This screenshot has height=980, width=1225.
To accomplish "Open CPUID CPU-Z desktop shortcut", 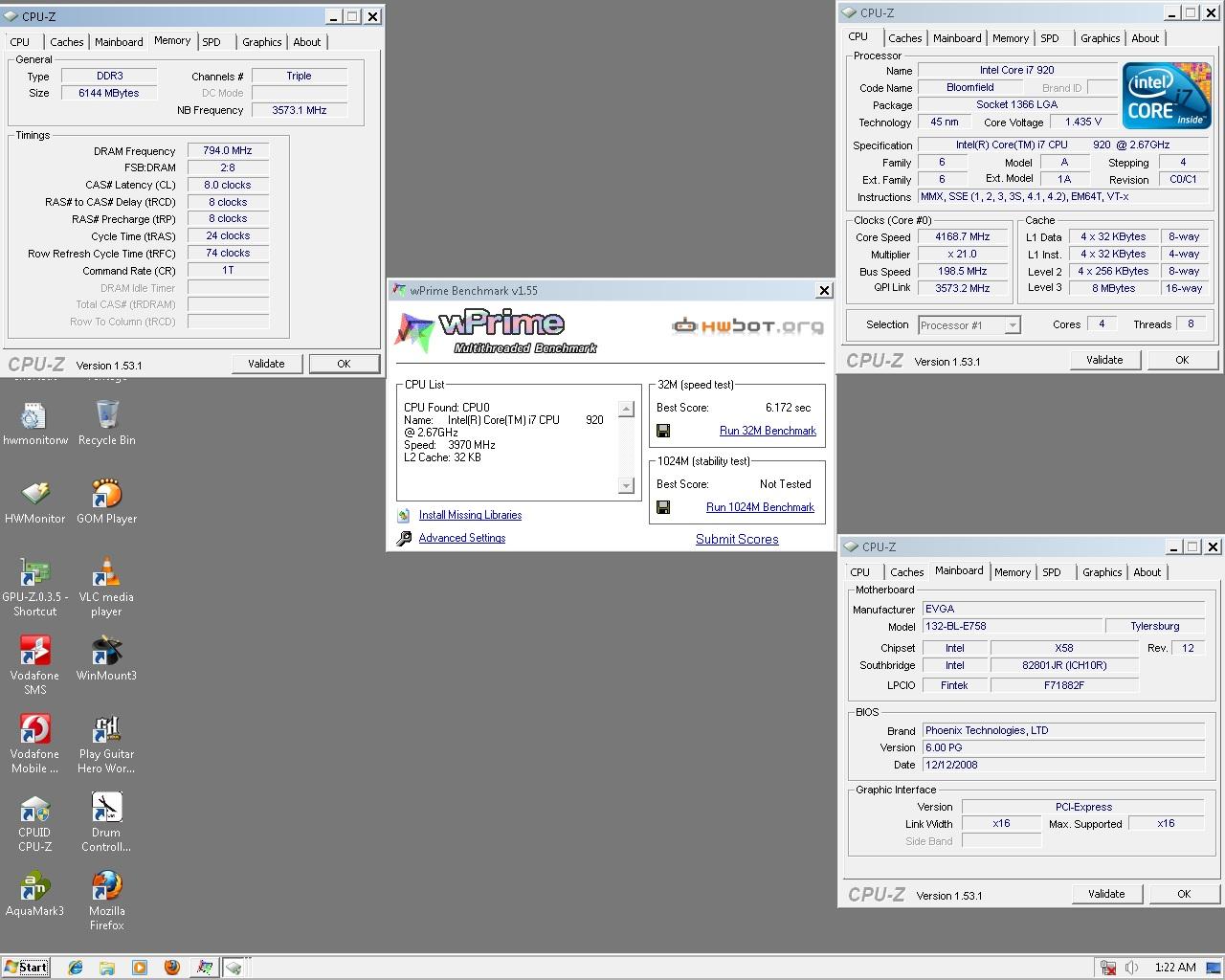I will tap(34, 823).
